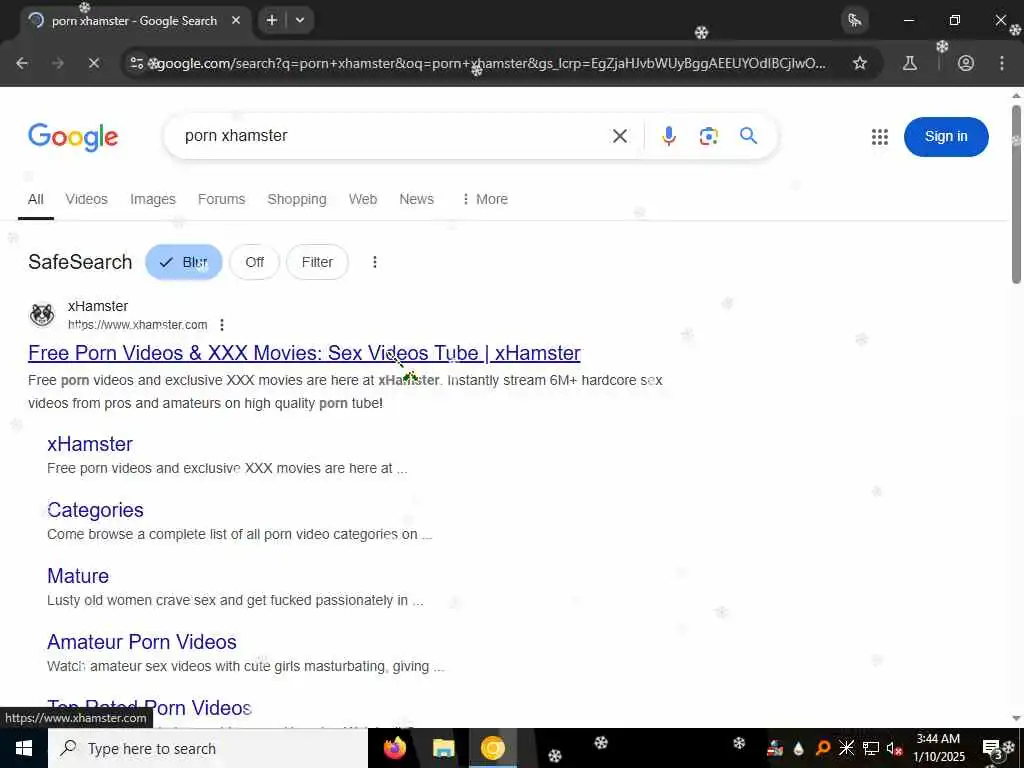Click the address bar URL

[491, 63]
